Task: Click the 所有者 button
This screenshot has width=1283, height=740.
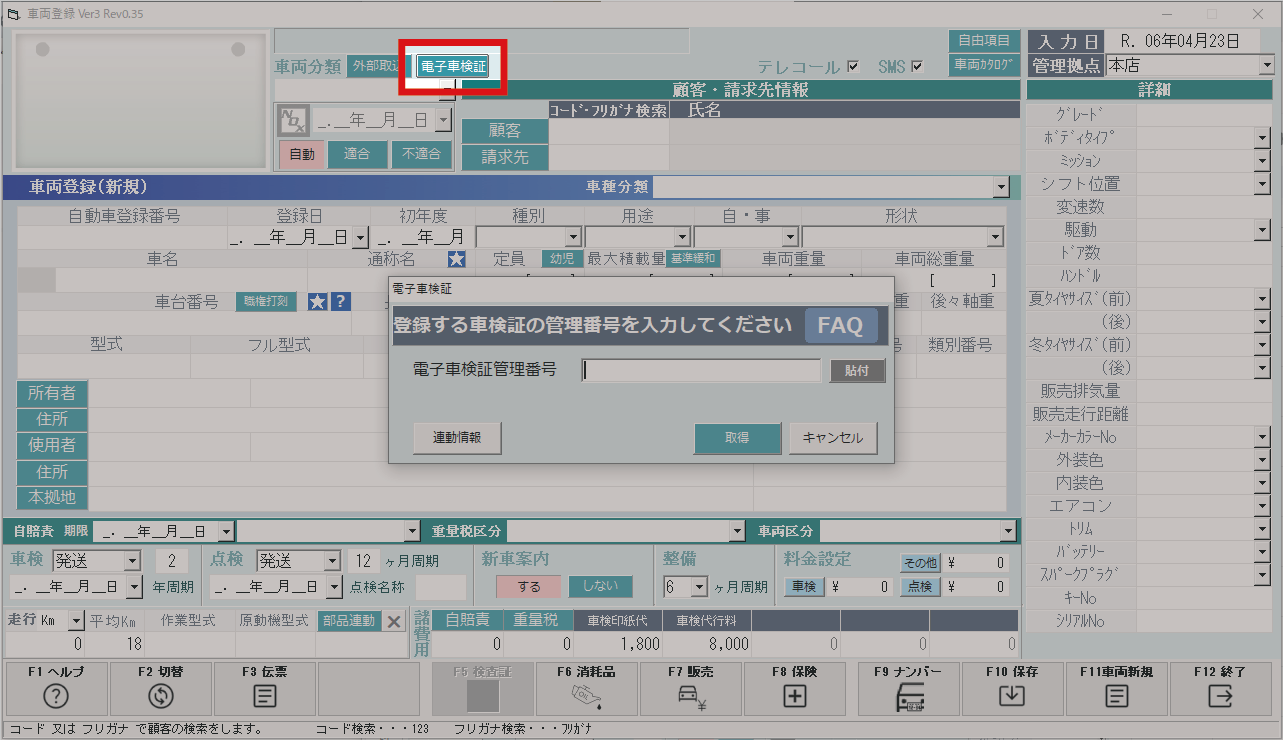Action: pos(52,393)
